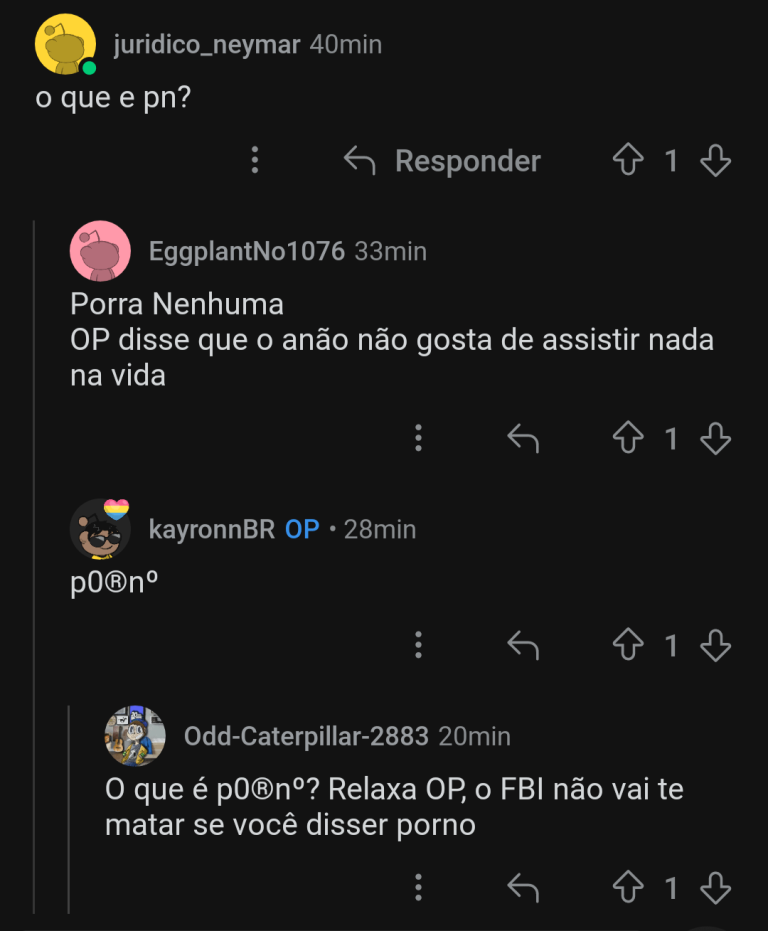Reply to kayronnBR's comment

pos(523,646)
